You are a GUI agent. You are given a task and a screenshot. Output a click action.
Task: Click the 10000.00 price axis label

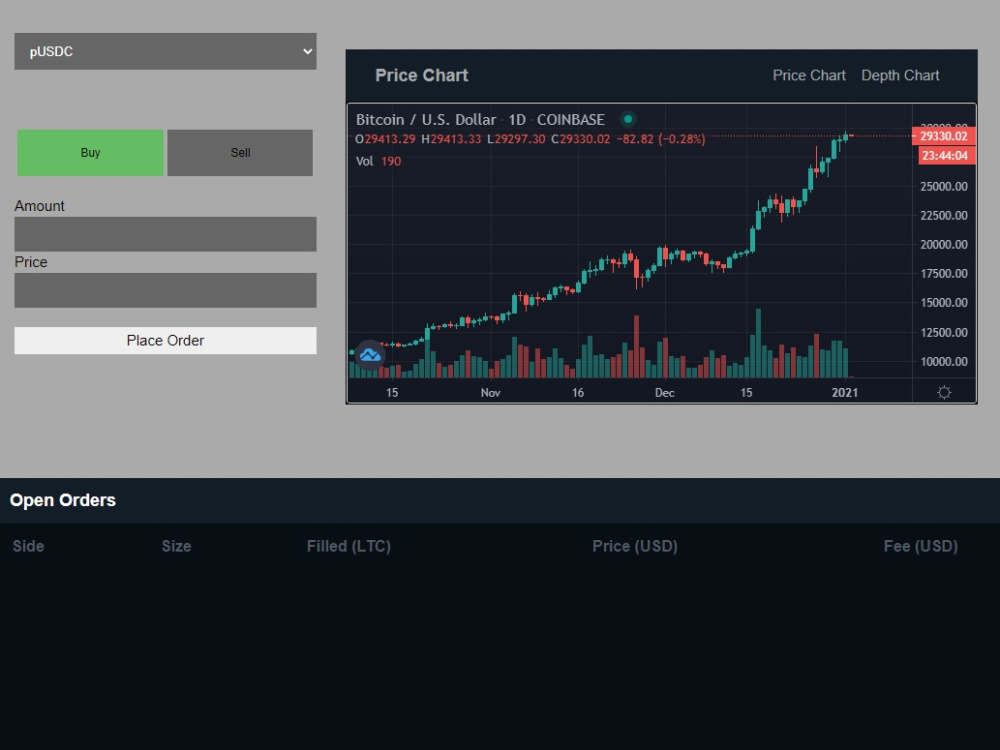(943, 362)
